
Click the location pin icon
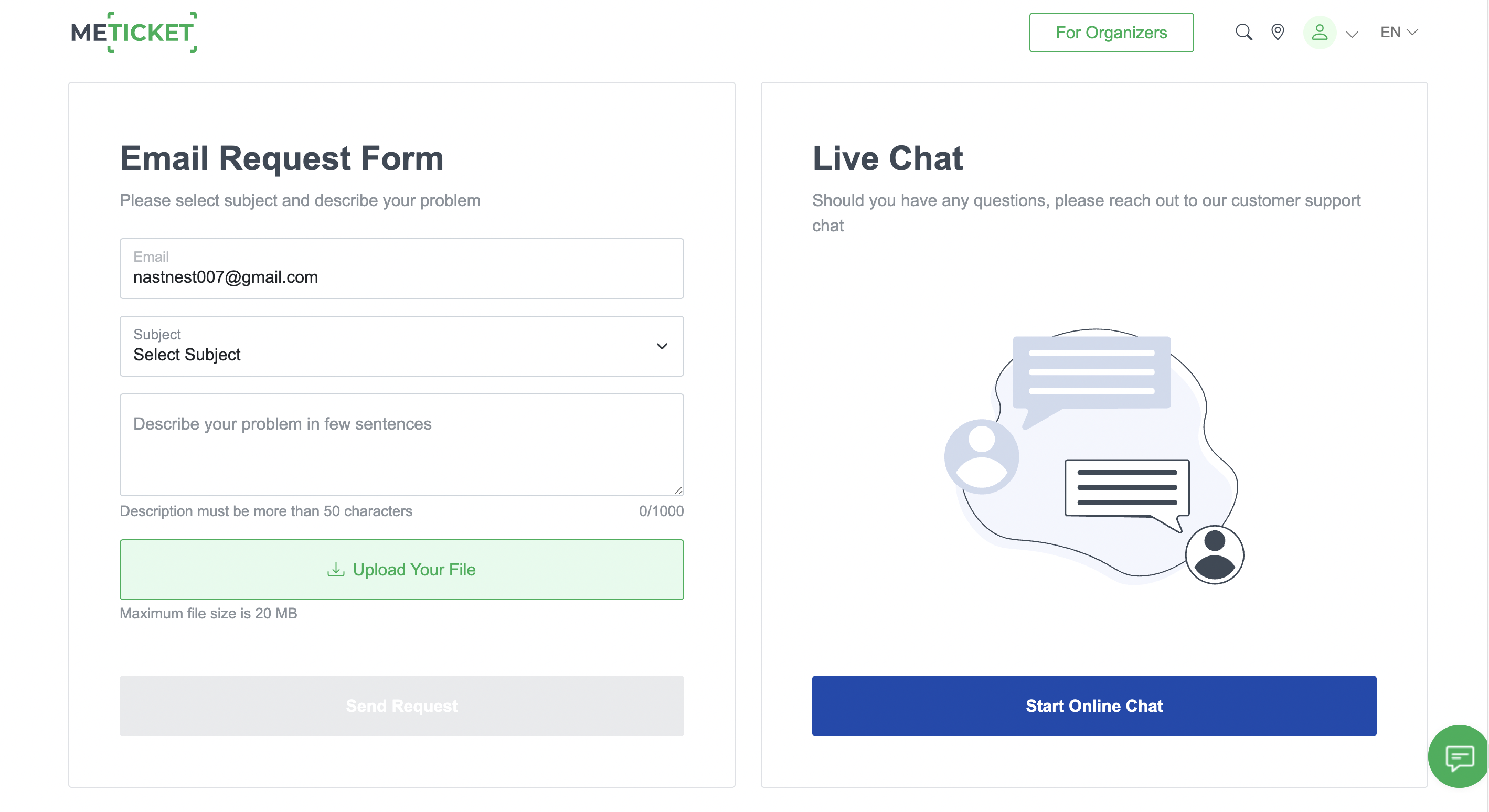(x=1278, y=33)
